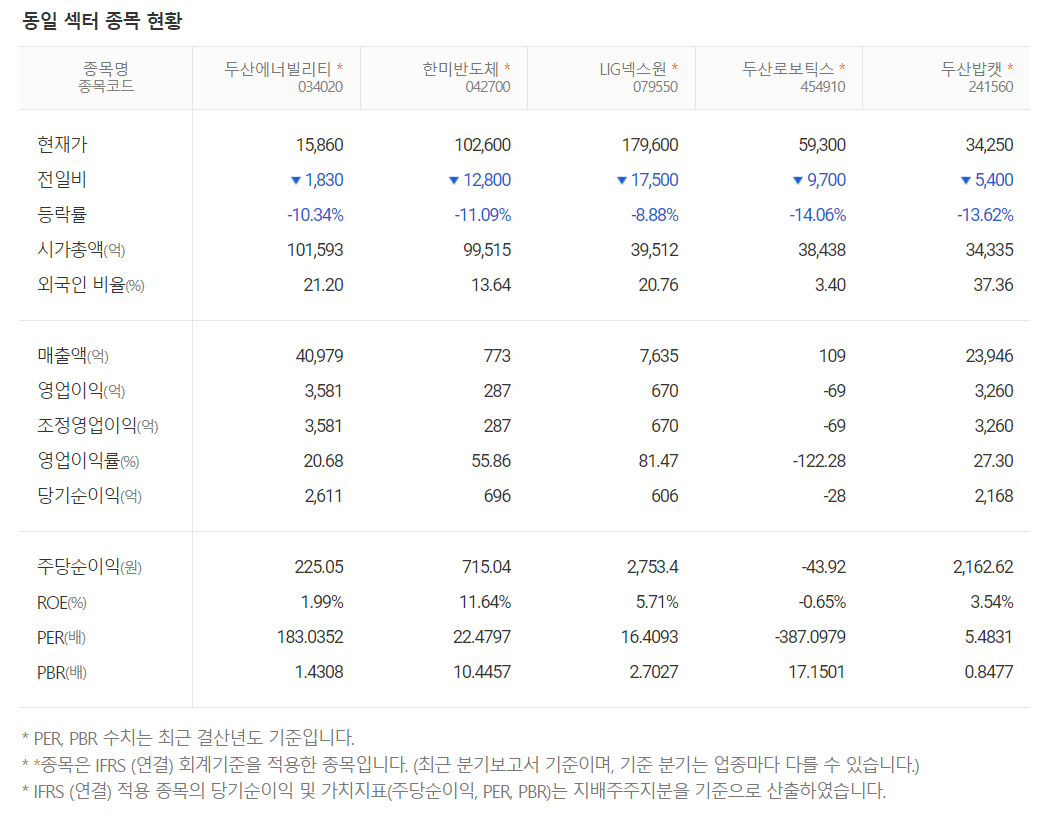Click 두산에너빌리티 current price 15,860

320,145
